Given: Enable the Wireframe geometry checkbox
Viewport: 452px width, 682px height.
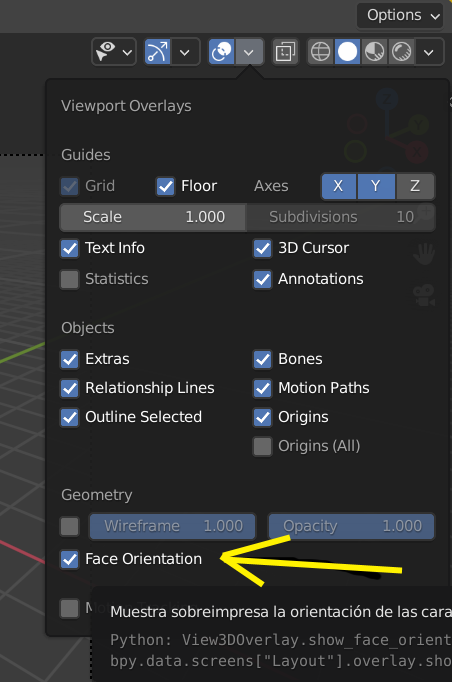Looking at the screenshot, I should pyautogui.click(x=70, y=526).
